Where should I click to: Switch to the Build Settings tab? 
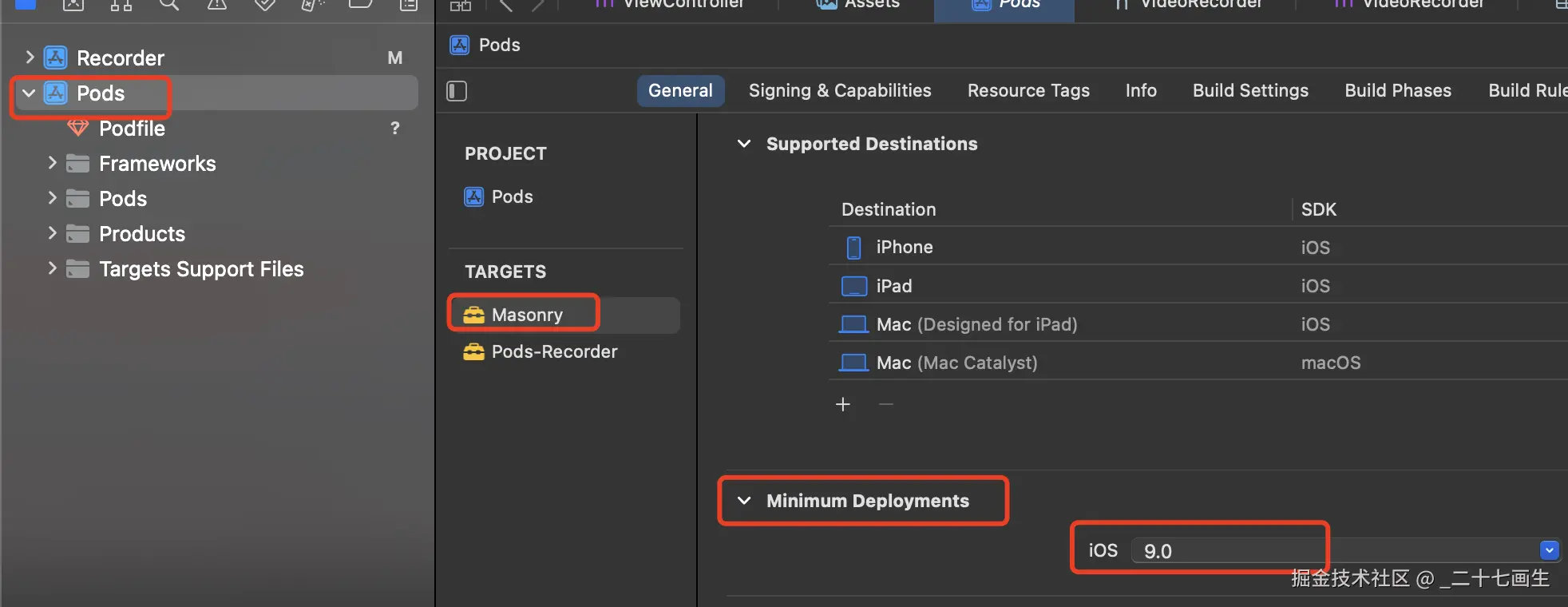click(1250, 90)
